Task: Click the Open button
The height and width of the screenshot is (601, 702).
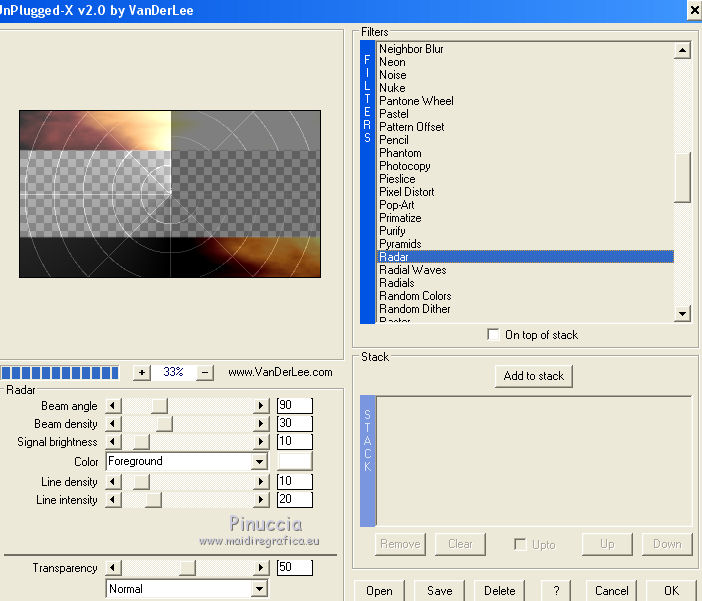Action: coord(379,591)
